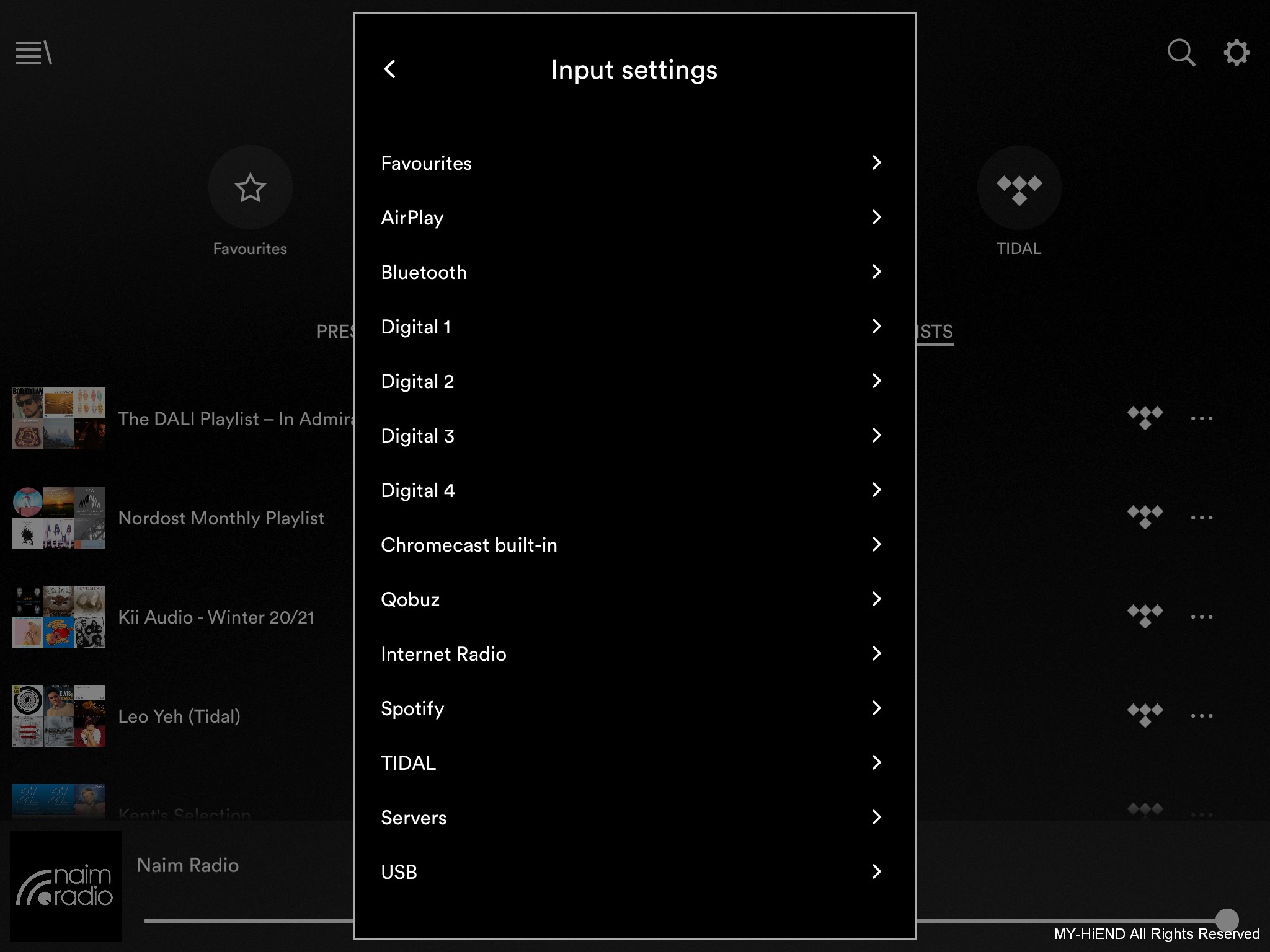Tap TIDAL logo on Leo Yeh row
This screenshot has width=1270, height=952.
coord(1145,716)
